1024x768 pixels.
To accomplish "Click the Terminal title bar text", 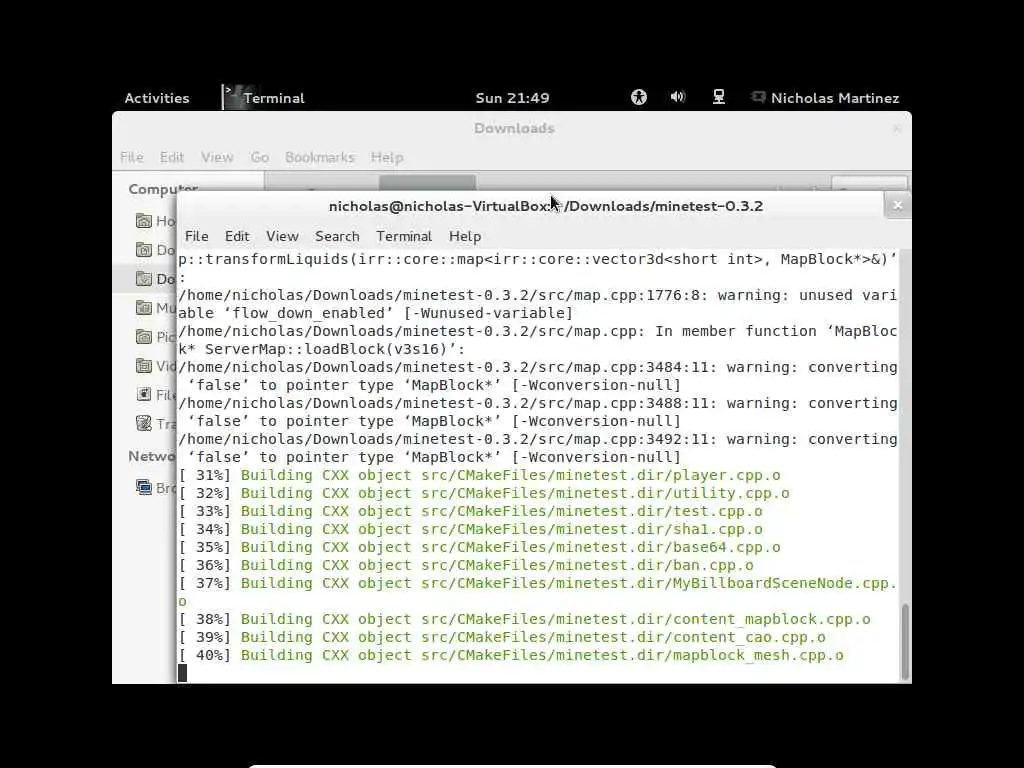I will pyautogui.click(x=545, y=206).
